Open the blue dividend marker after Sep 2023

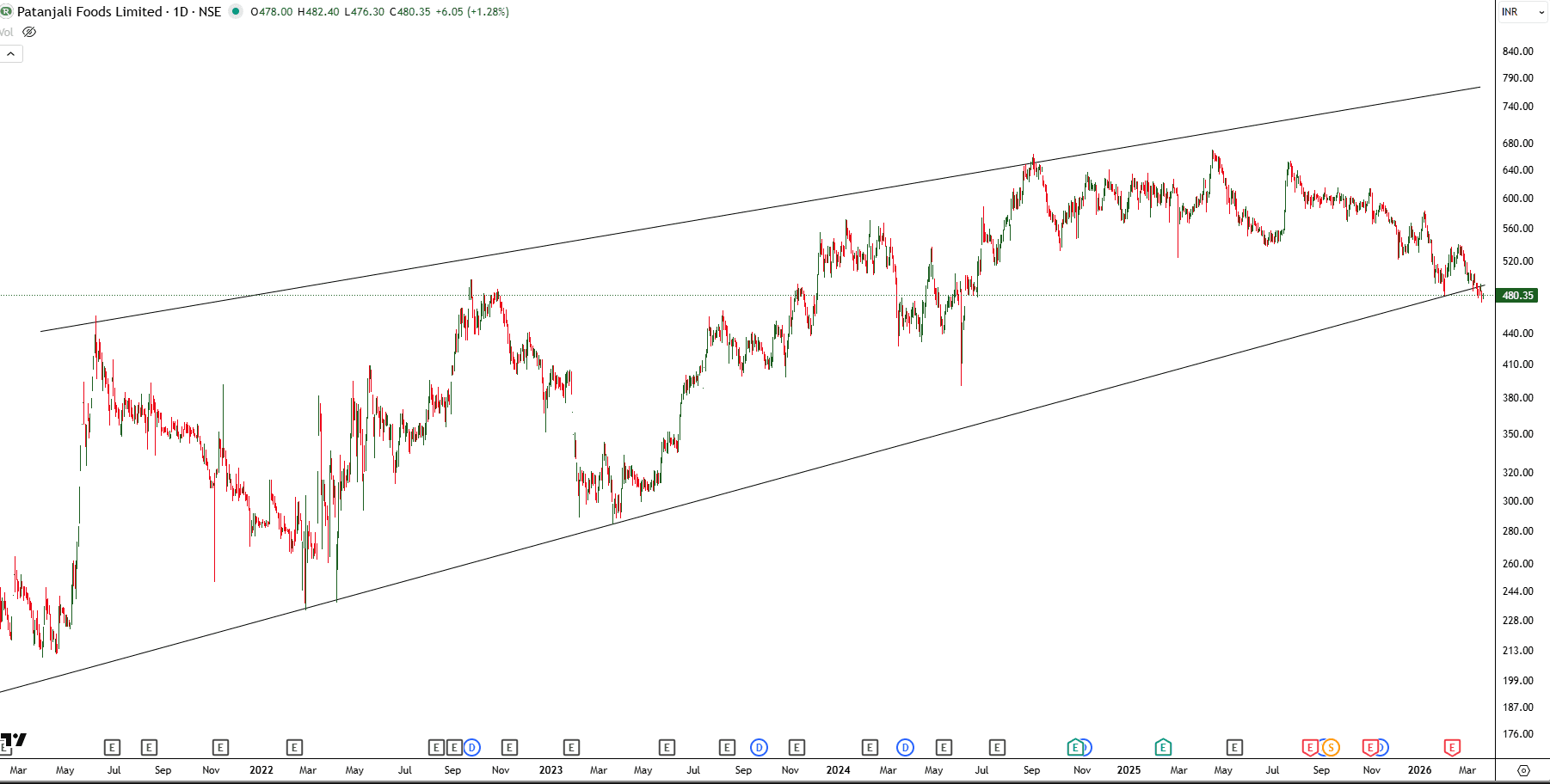tap(759, 748)
